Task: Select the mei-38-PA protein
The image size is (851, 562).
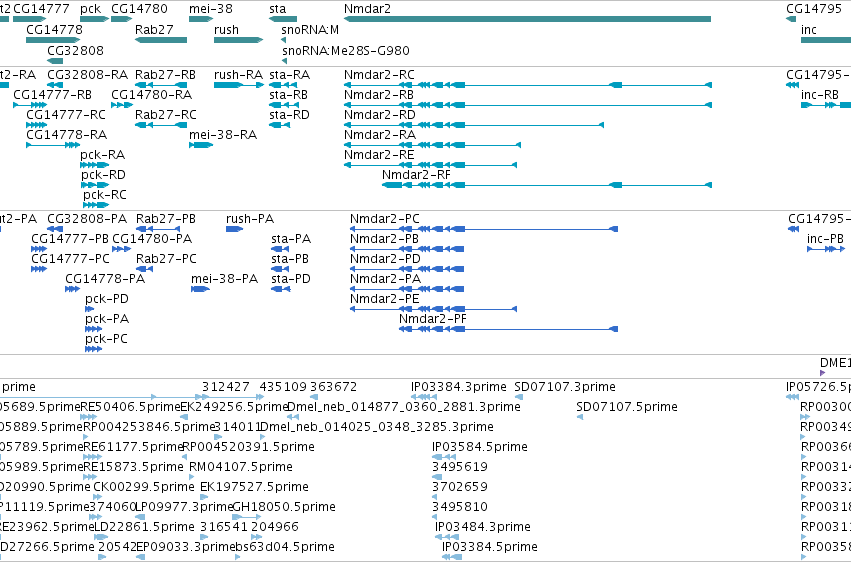Action: pos(225,279)
